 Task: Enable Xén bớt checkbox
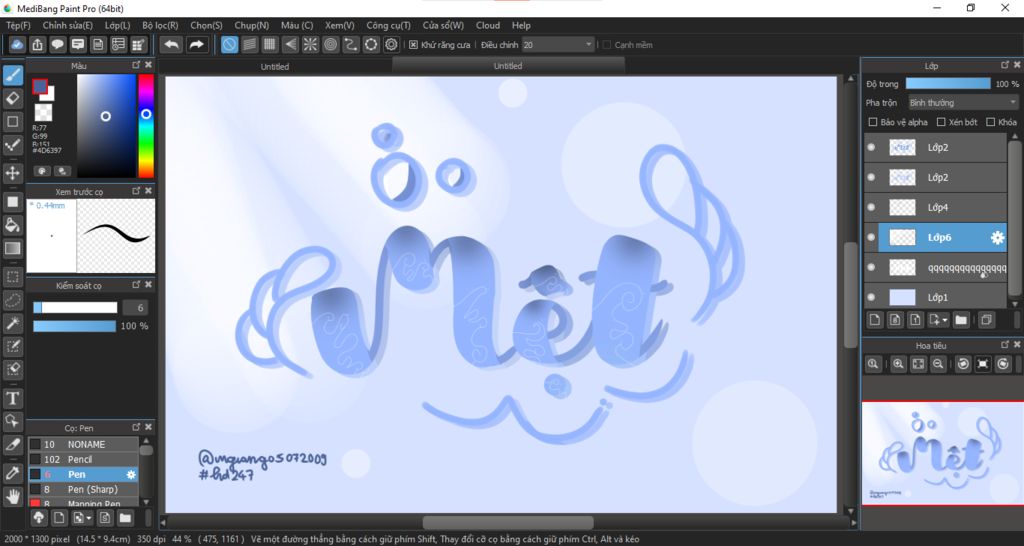[941, 122]
